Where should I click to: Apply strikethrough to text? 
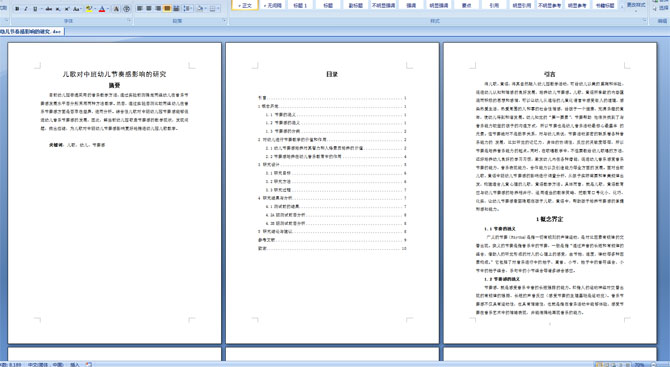tap(49, 9)
